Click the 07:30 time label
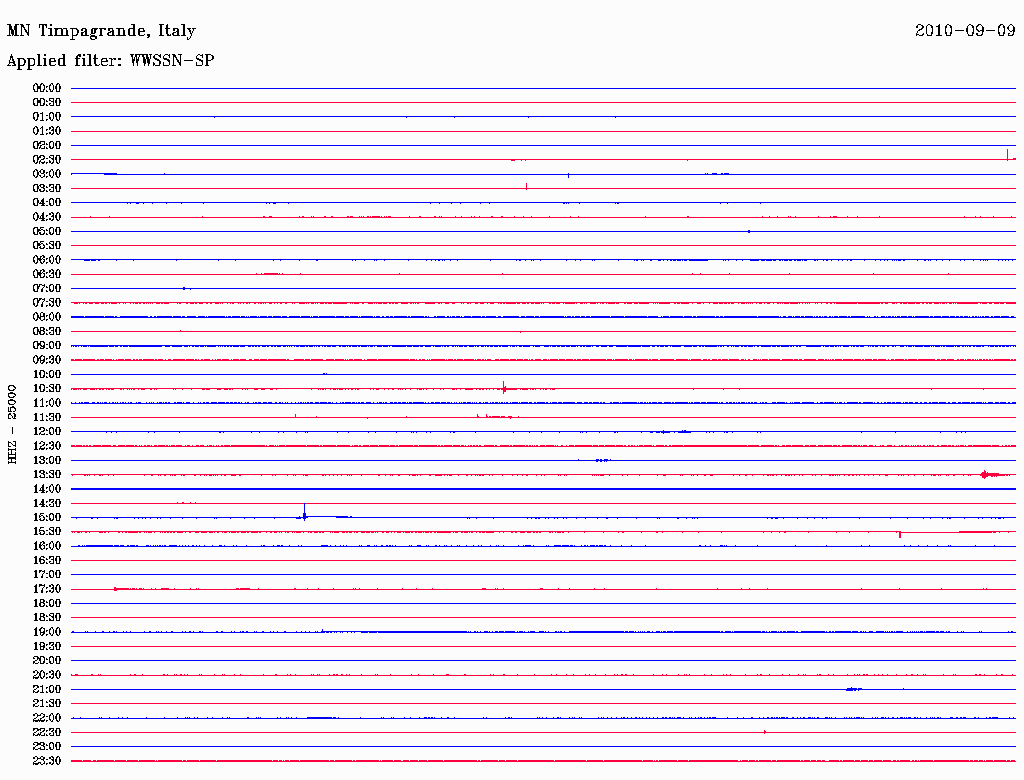 click(47, 302)
